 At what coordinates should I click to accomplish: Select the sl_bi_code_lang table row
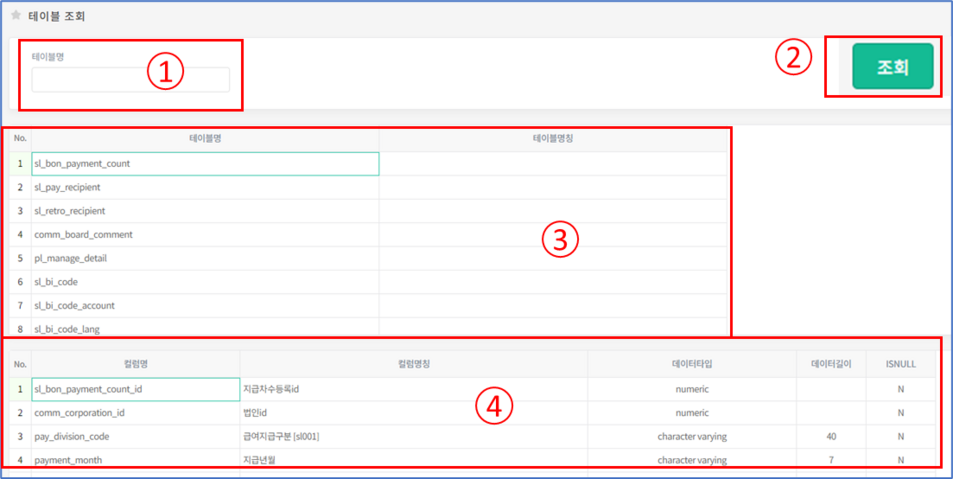[x=67, y=328]
